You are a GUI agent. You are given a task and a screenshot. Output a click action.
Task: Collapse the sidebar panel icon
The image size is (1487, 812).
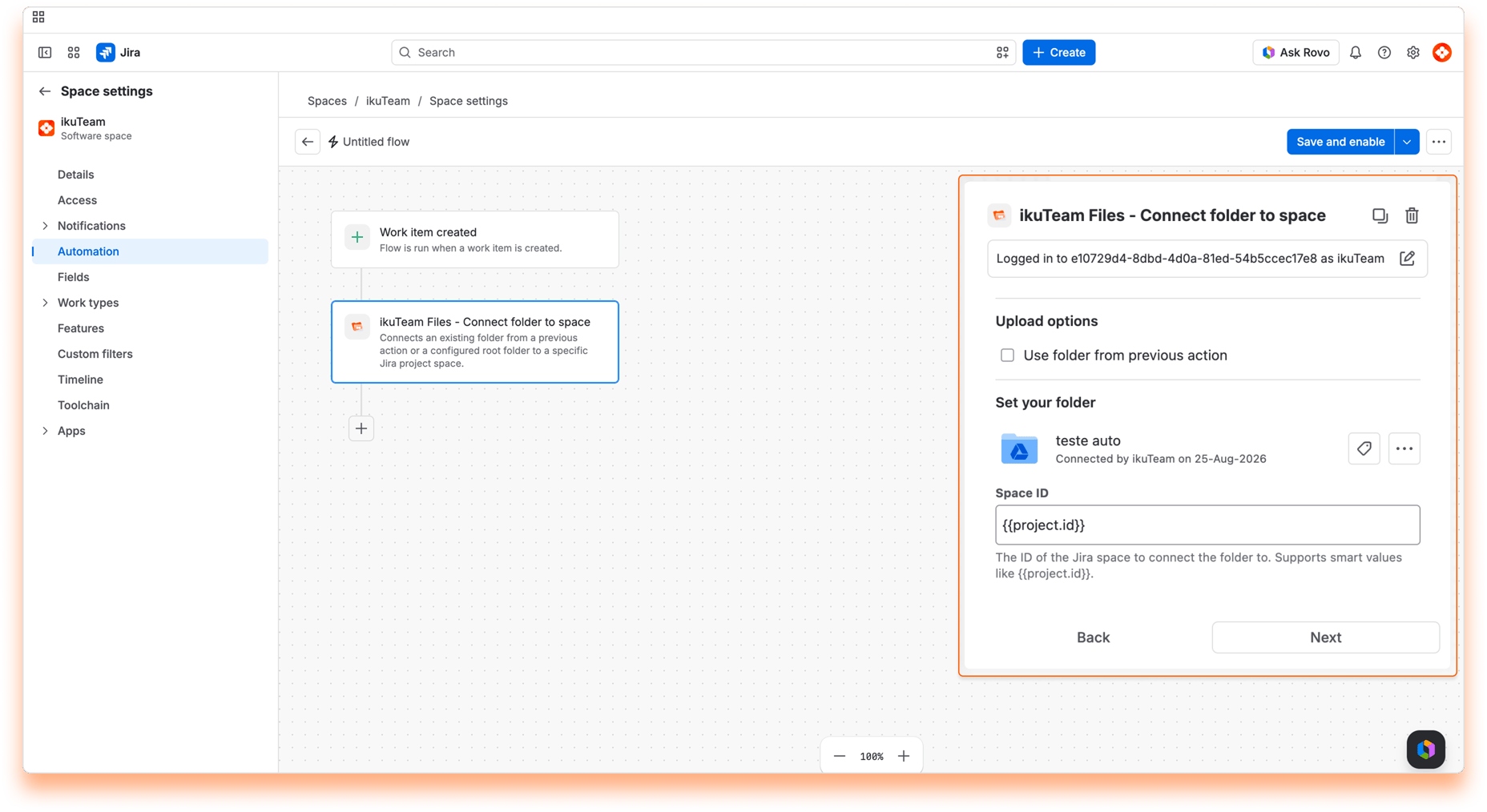[x=45, y=52]
